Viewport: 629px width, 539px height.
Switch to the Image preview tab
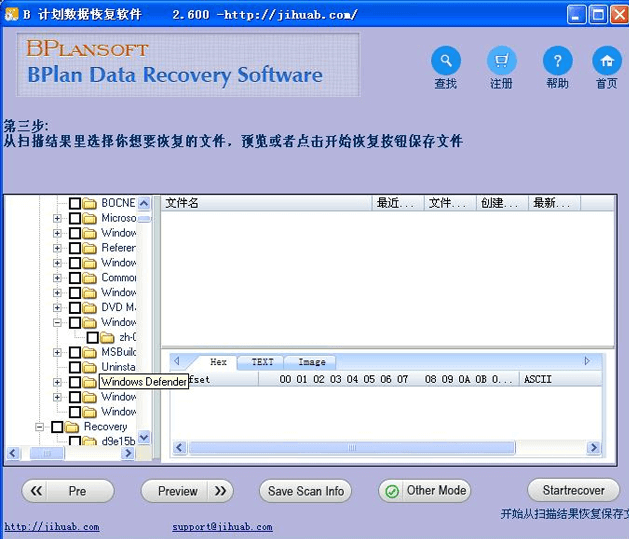(x=312, y=362)
